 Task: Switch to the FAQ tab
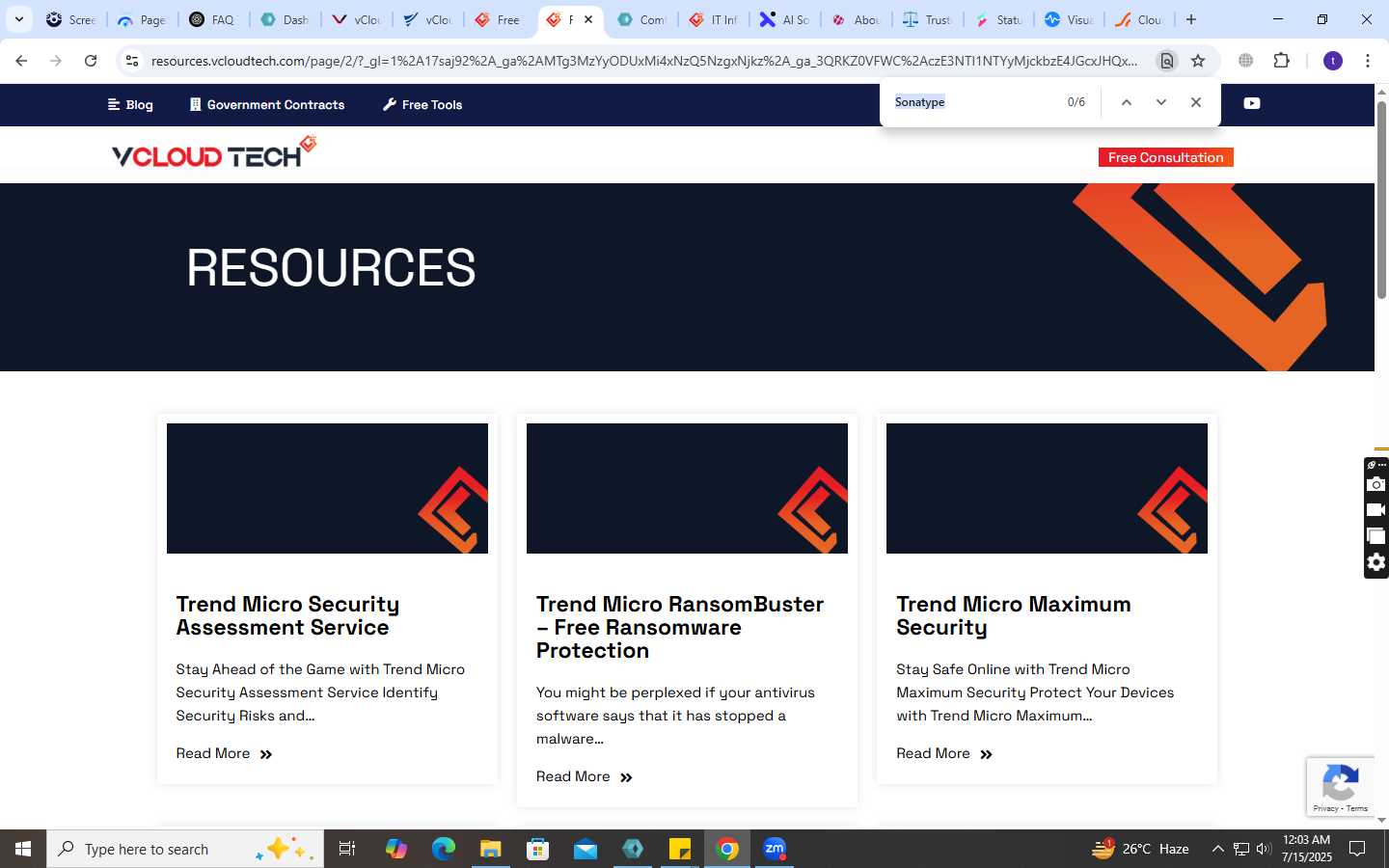[213, 19]
